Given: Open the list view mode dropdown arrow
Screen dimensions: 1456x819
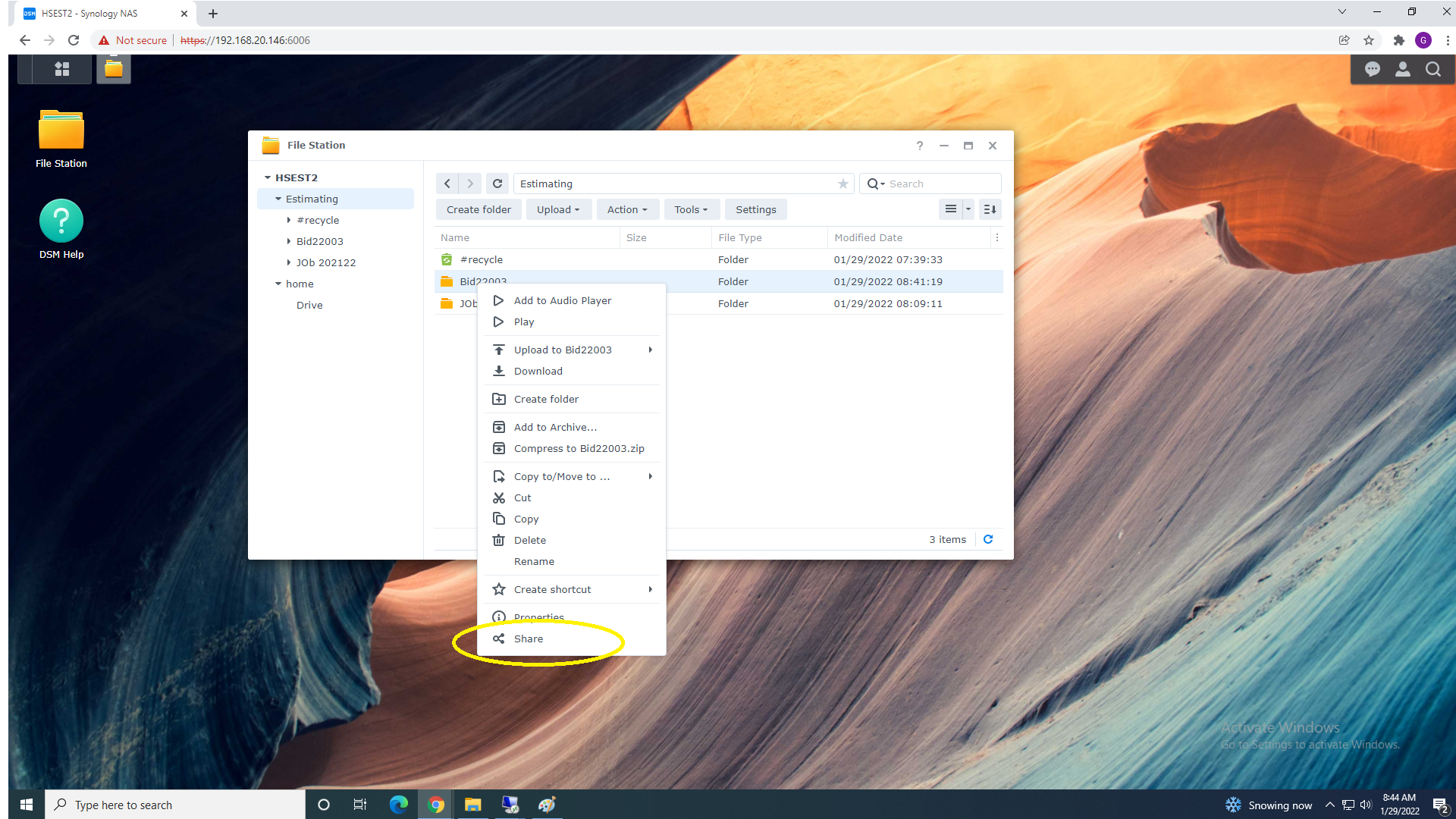Looking at the screenshot, I should pos(968,209).
